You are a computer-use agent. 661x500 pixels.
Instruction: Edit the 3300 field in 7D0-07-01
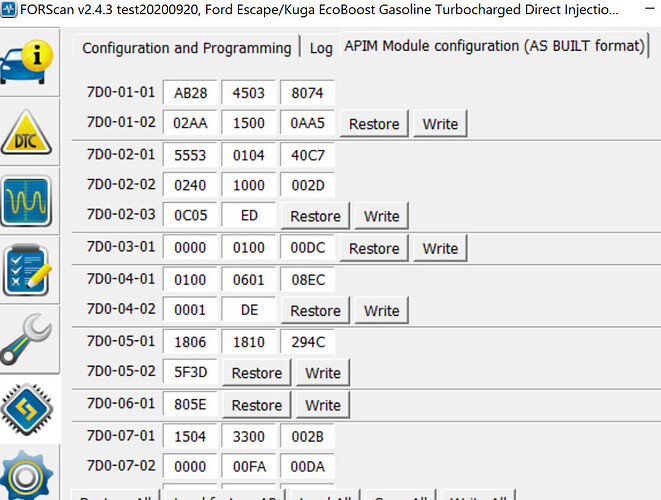tap(249, 436)
